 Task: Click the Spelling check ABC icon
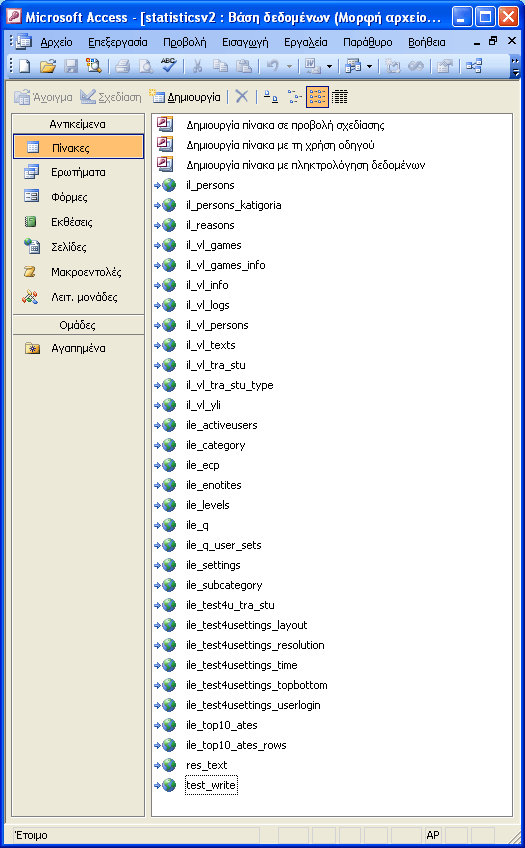click(169, 66)
